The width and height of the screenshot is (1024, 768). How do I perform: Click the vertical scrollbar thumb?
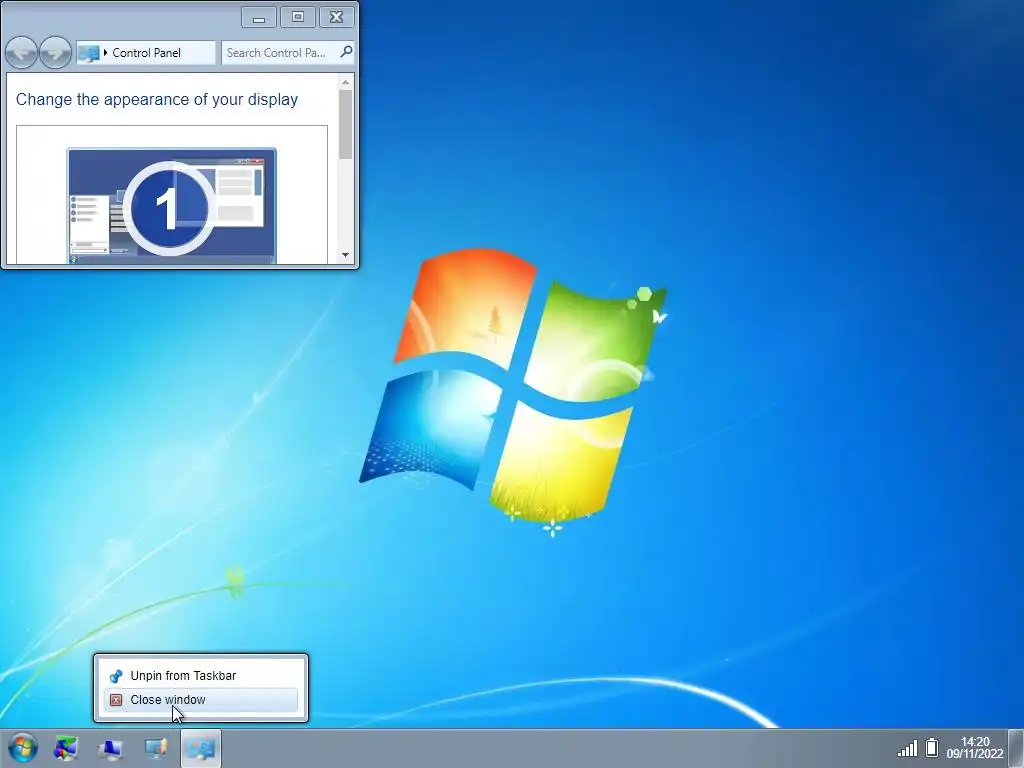click(345, 125)
